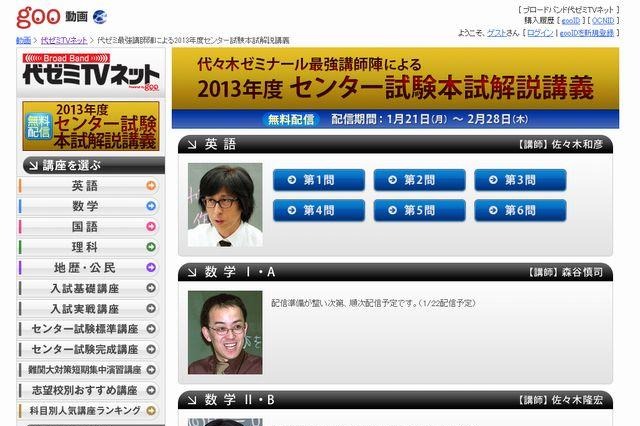This screenshot has width=640, height=426.
Task: Open the OCNID purchase history link
Action: tap(603, 20)
